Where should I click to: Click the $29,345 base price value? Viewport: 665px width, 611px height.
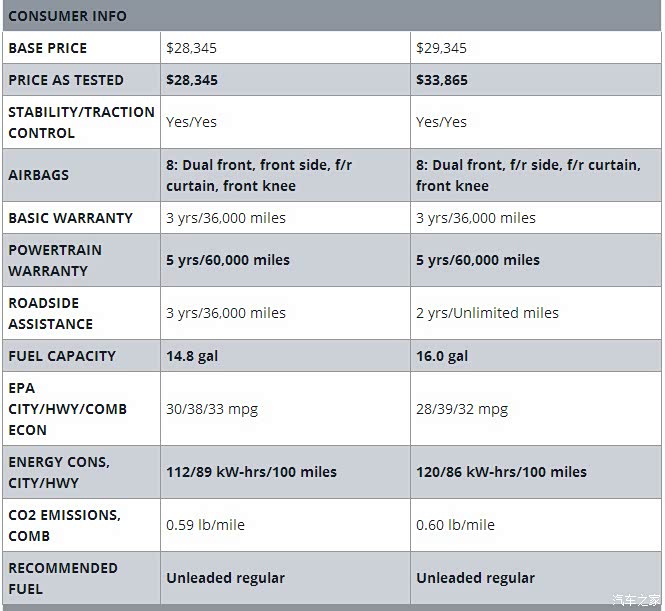click(x=441, y=48)
